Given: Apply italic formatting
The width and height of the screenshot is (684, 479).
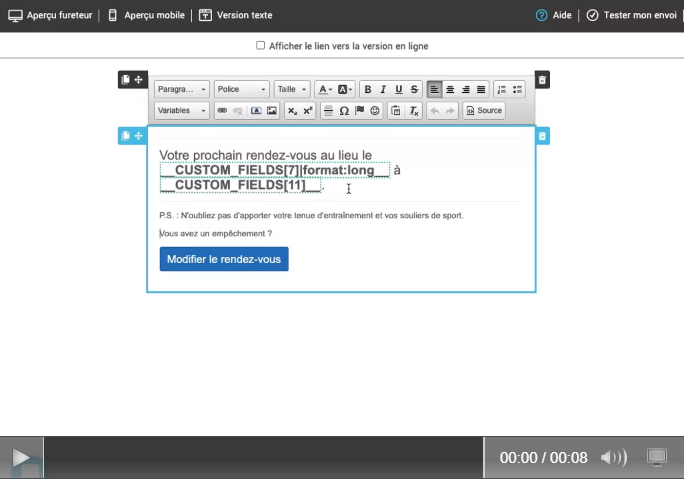Looking at the screenshot, I should [x=383, y=89].
